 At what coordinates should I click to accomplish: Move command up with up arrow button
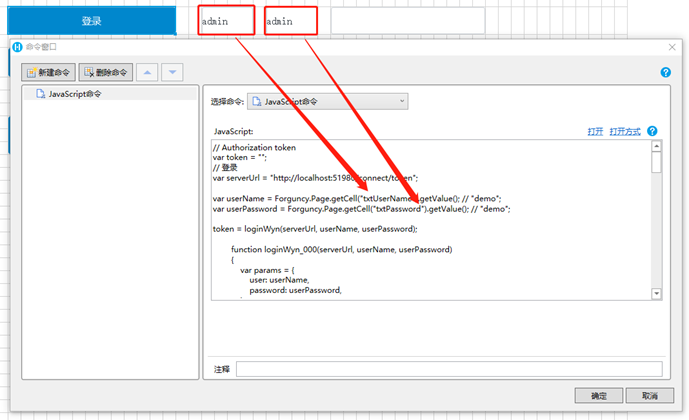click(147, 72)
